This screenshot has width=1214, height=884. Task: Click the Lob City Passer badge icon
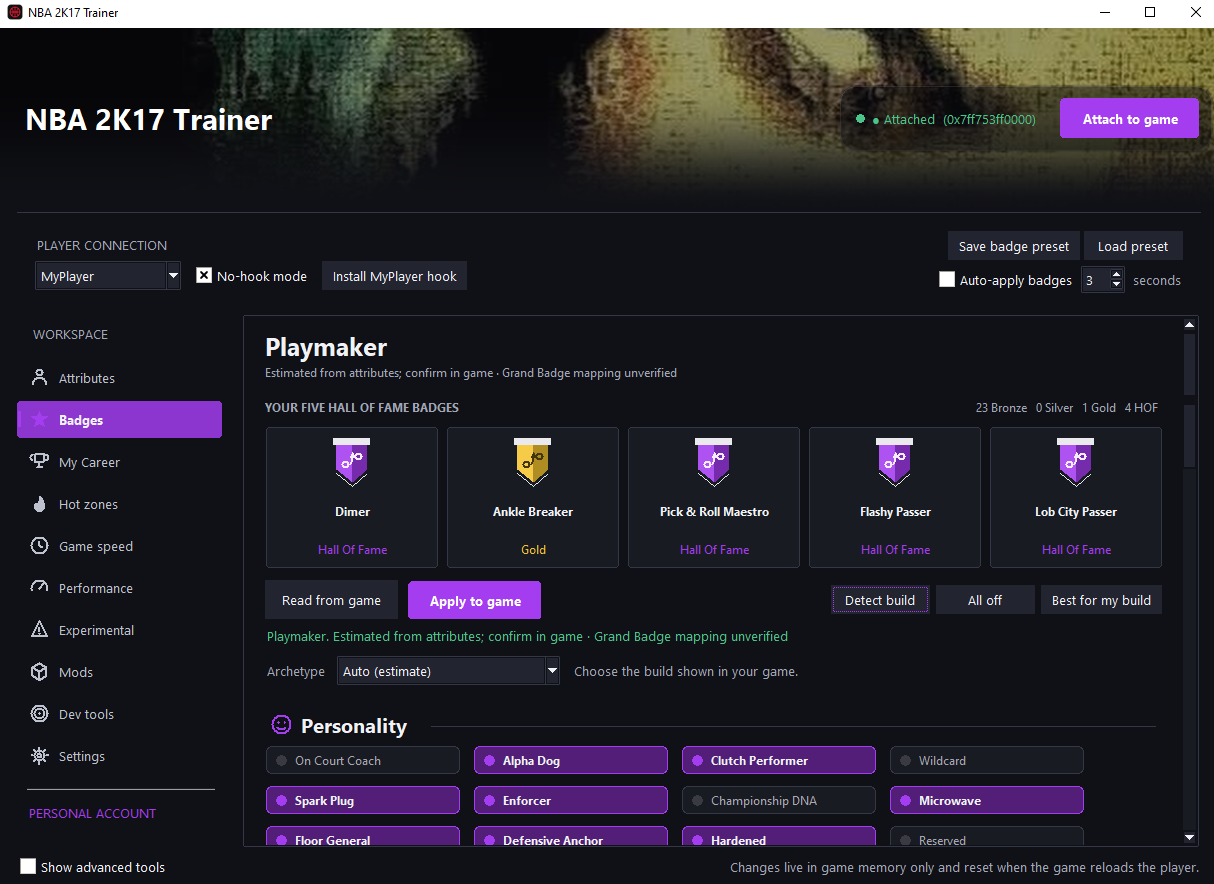1075,462
